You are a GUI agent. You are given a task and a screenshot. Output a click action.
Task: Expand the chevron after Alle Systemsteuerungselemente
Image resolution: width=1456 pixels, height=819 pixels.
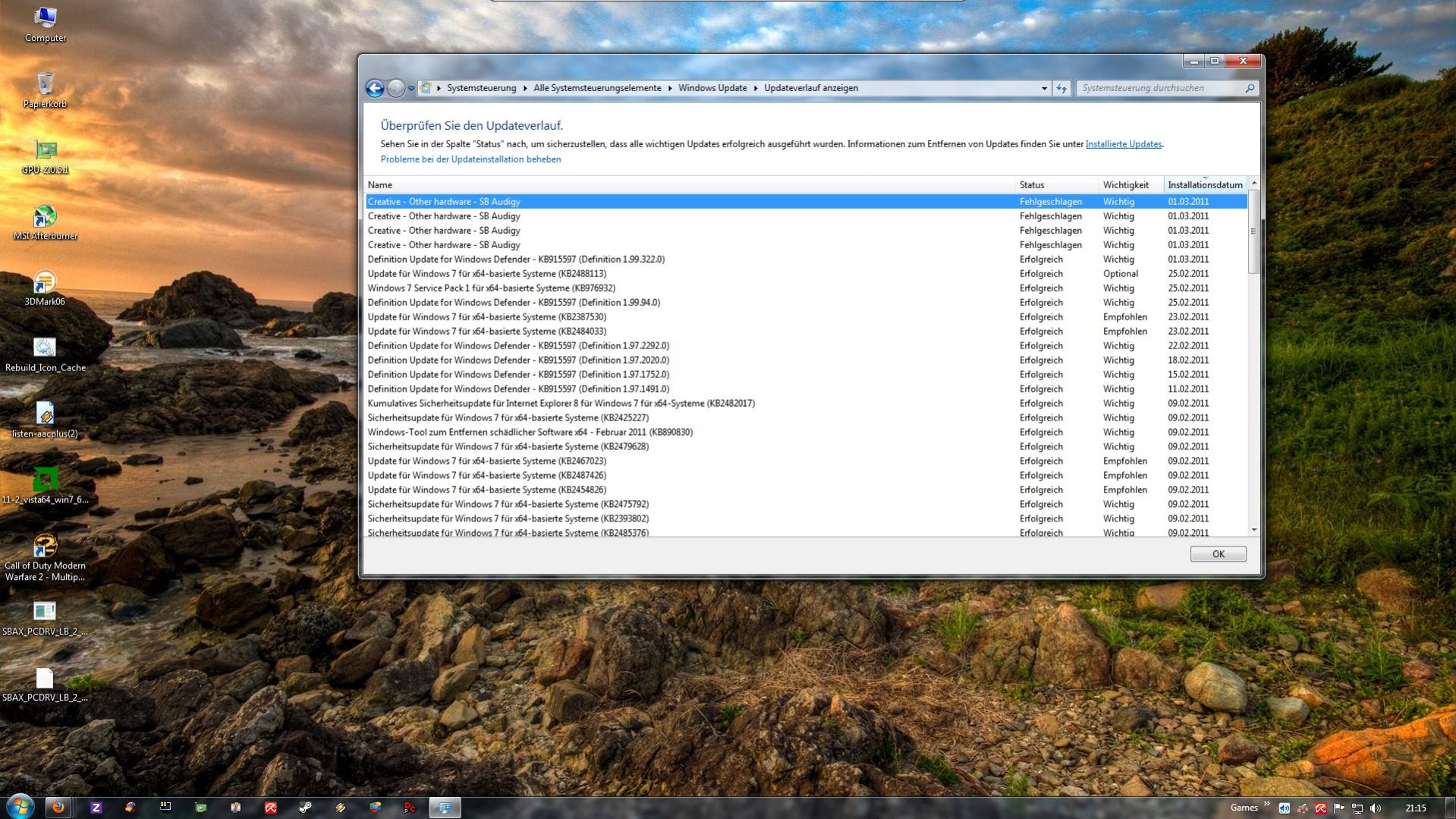(670, 88)
